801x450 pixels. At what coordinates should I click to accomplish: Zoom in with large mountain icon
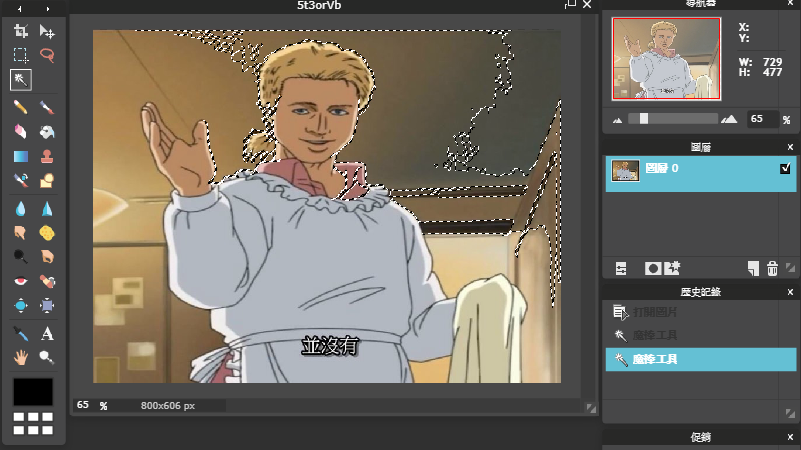pyautogui.click(x=729, y=119)
